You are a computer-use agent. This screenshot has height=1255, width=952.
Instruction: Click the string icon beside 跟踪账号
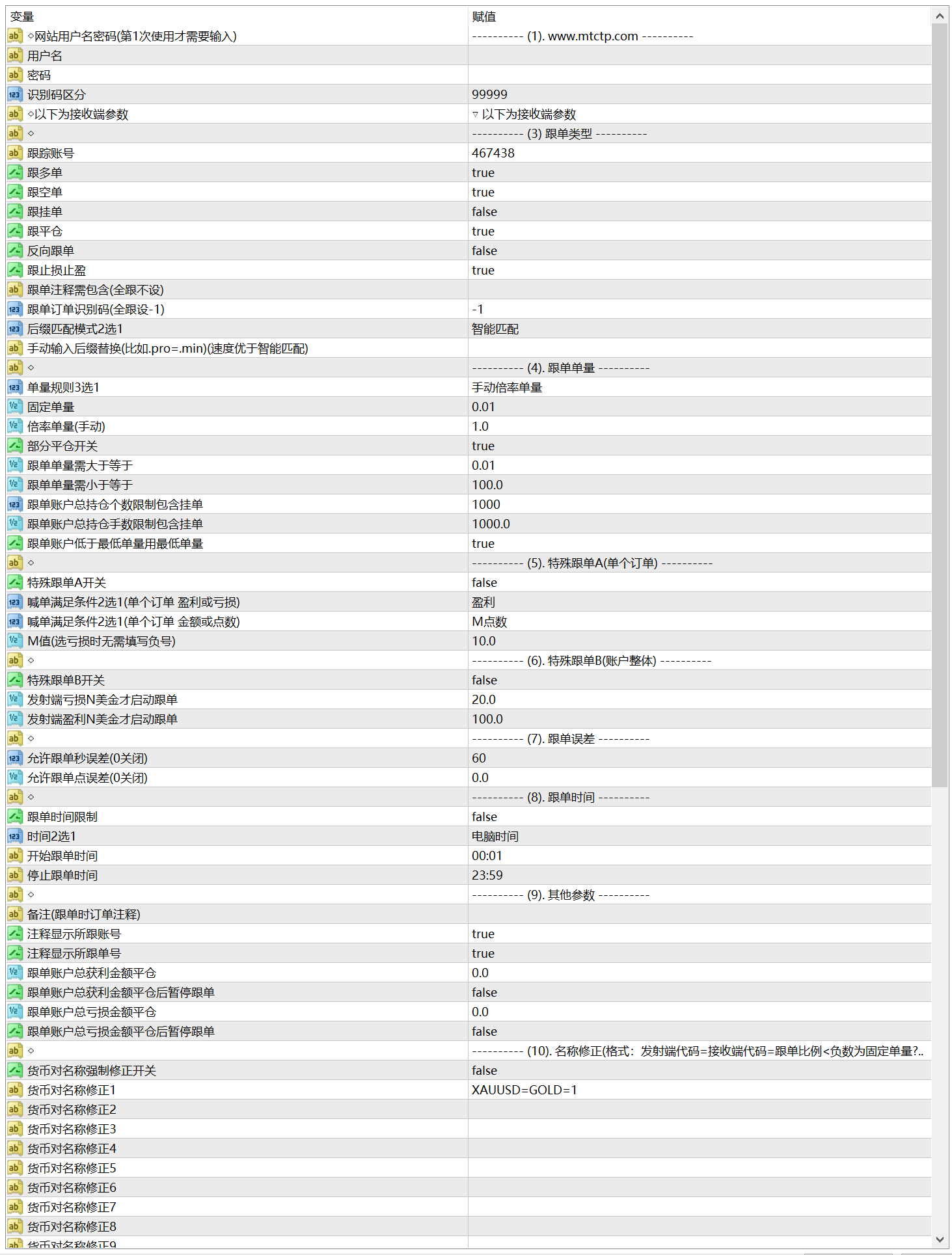[14, 153]
